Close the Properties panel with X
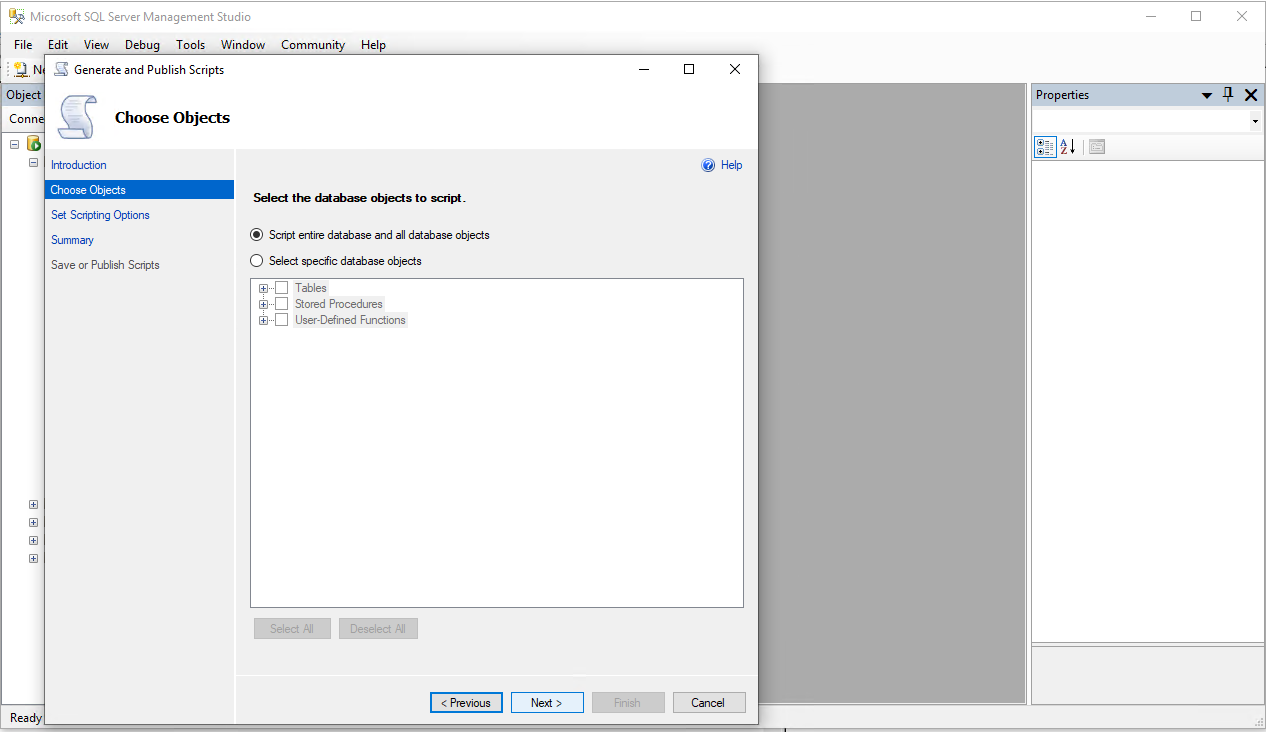This screenshot has width=1266, height=732. [x=1251, y=95]
